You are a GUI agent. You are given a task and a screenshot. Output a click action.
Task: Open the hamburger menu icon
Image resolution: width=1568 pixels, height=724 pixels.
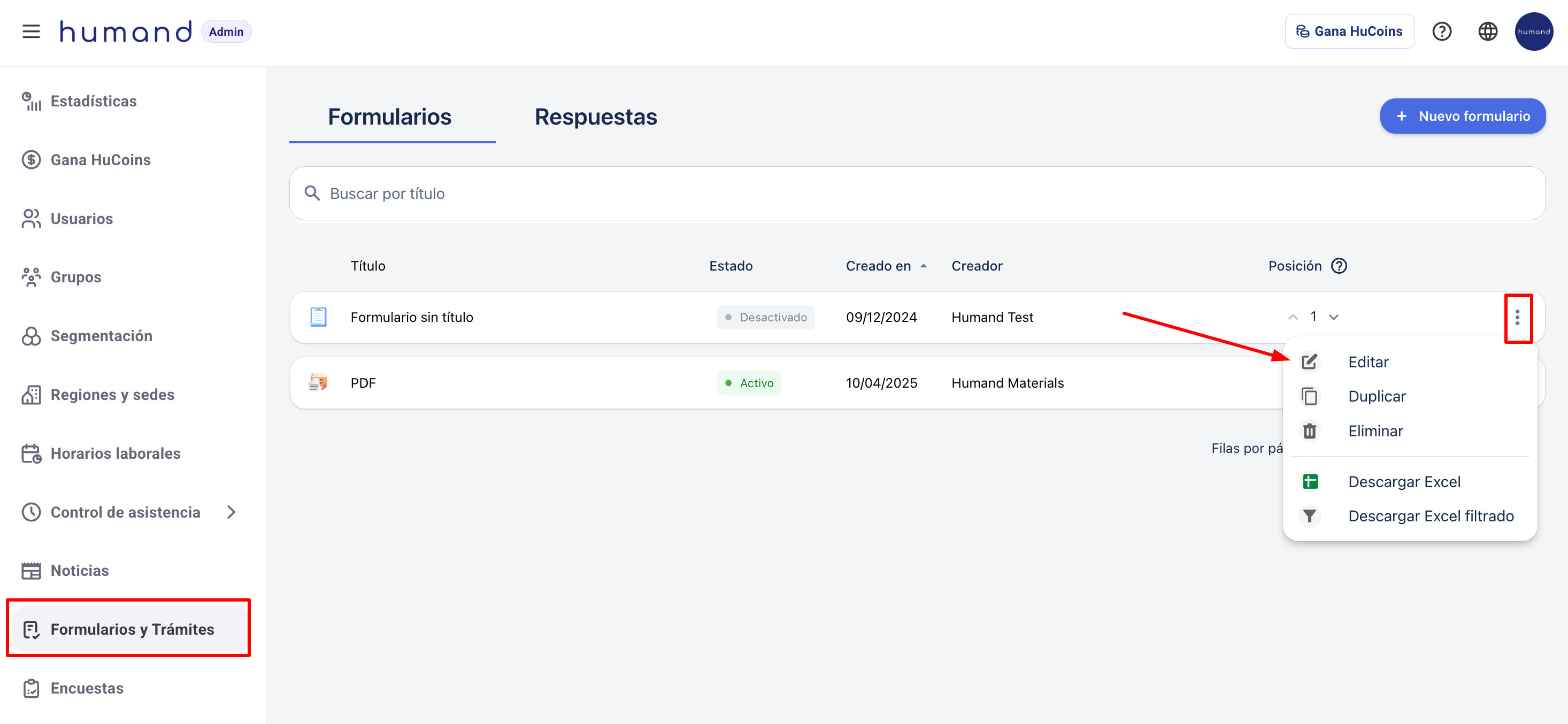click(x=31, y=31)
